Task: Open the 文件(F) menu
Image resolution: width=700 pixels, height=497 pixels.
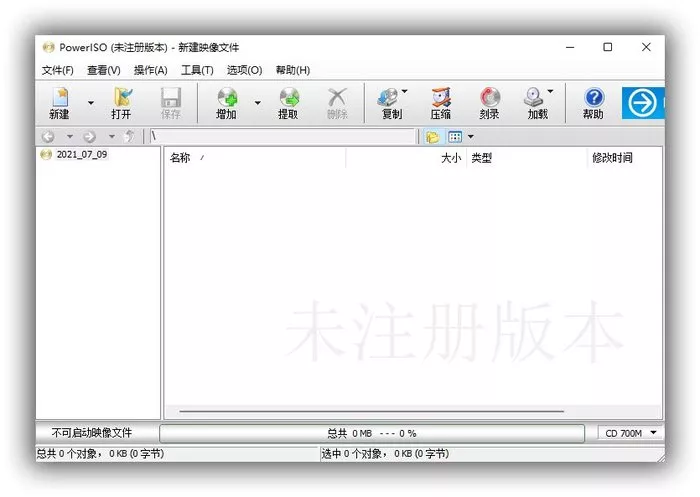Action: tap(58, 70)
